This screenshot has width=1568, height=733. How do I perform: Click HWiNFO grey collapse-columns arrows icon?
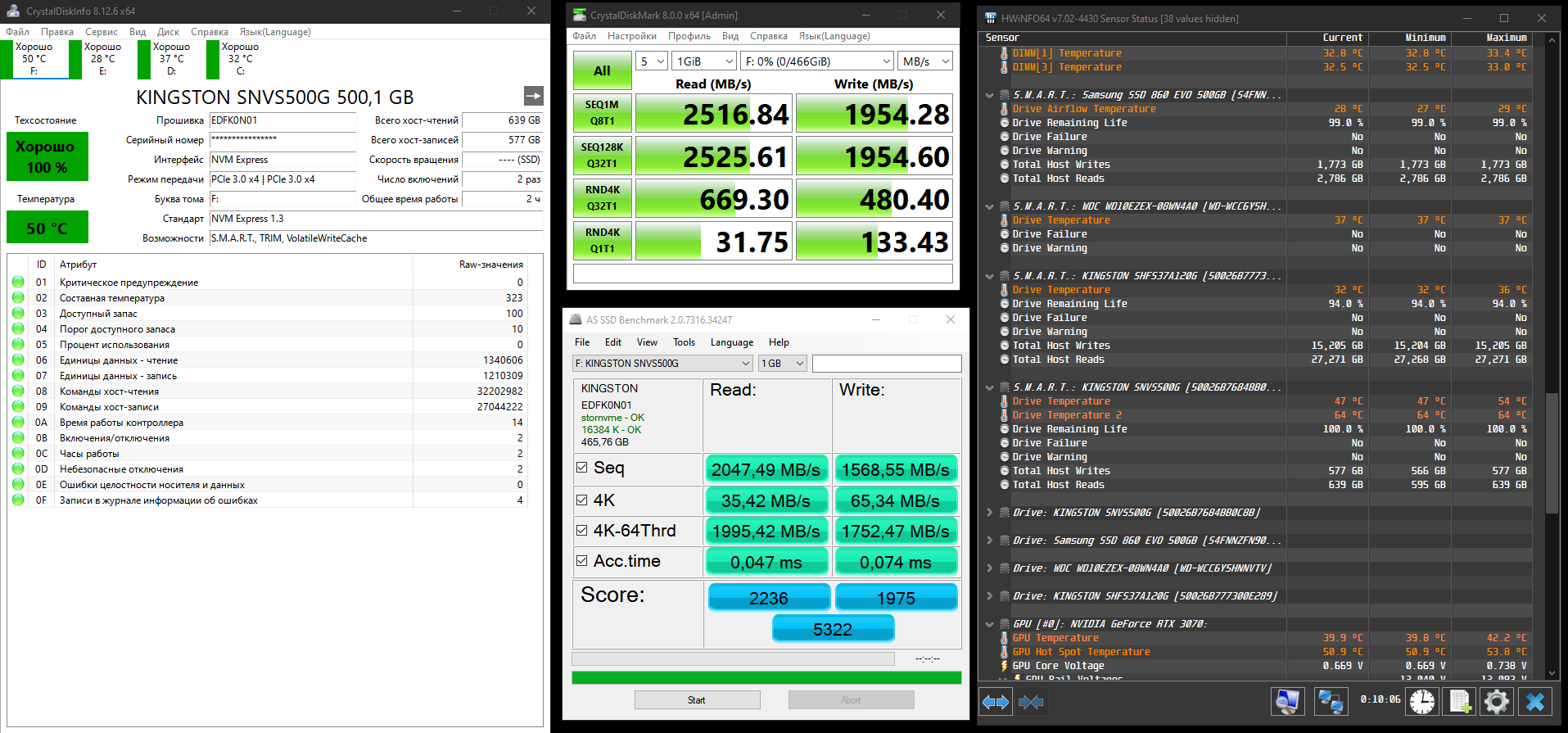tap(1031, 702)
